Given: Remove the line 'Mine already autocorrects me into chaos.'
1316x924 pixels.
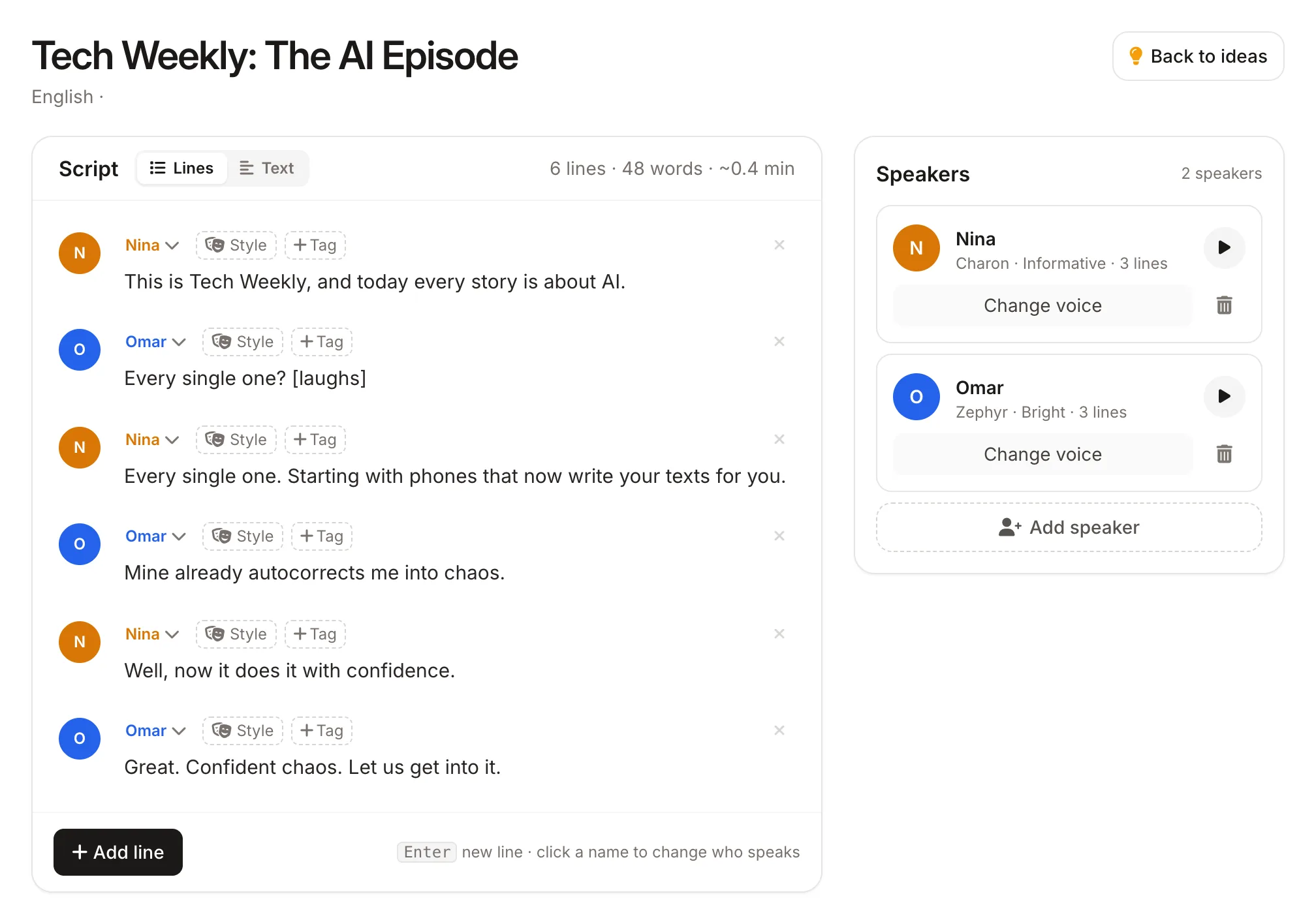Looking at the screenshot, I should point(779,536).
